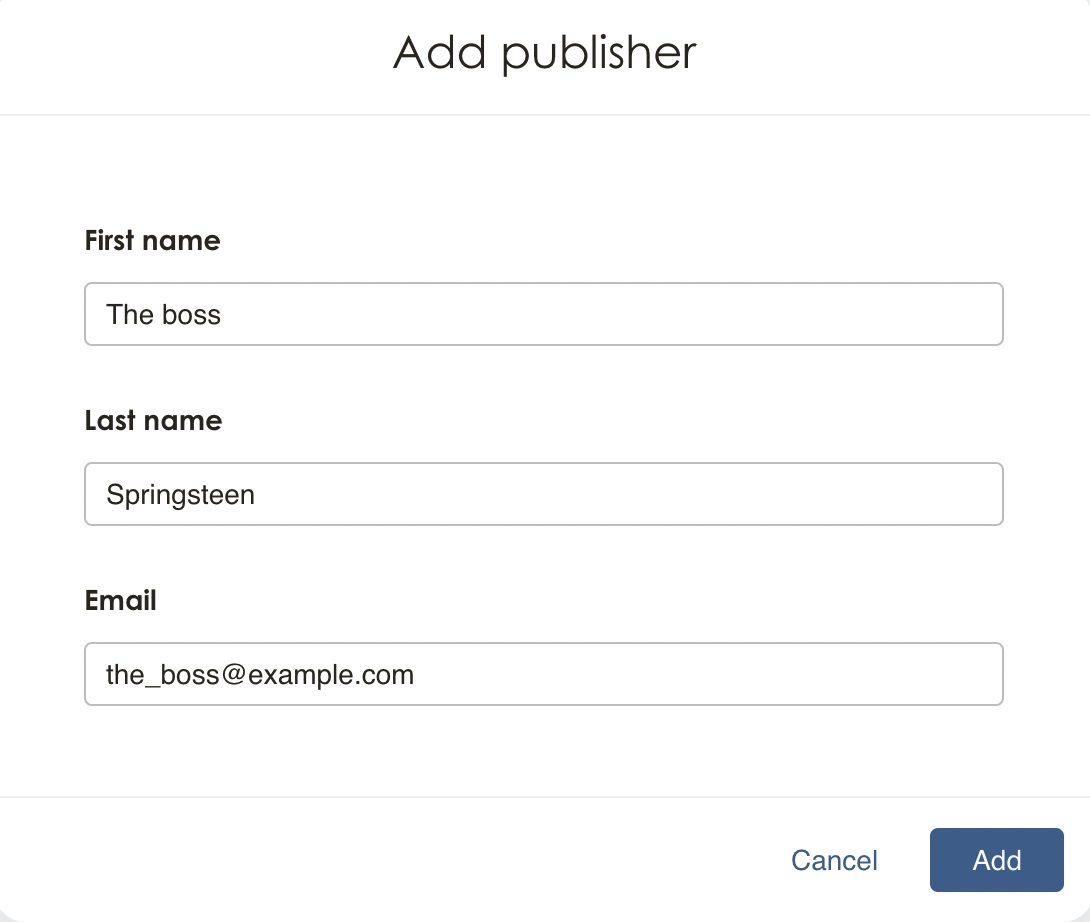
Task: Click the First name label
Action: 152,241
